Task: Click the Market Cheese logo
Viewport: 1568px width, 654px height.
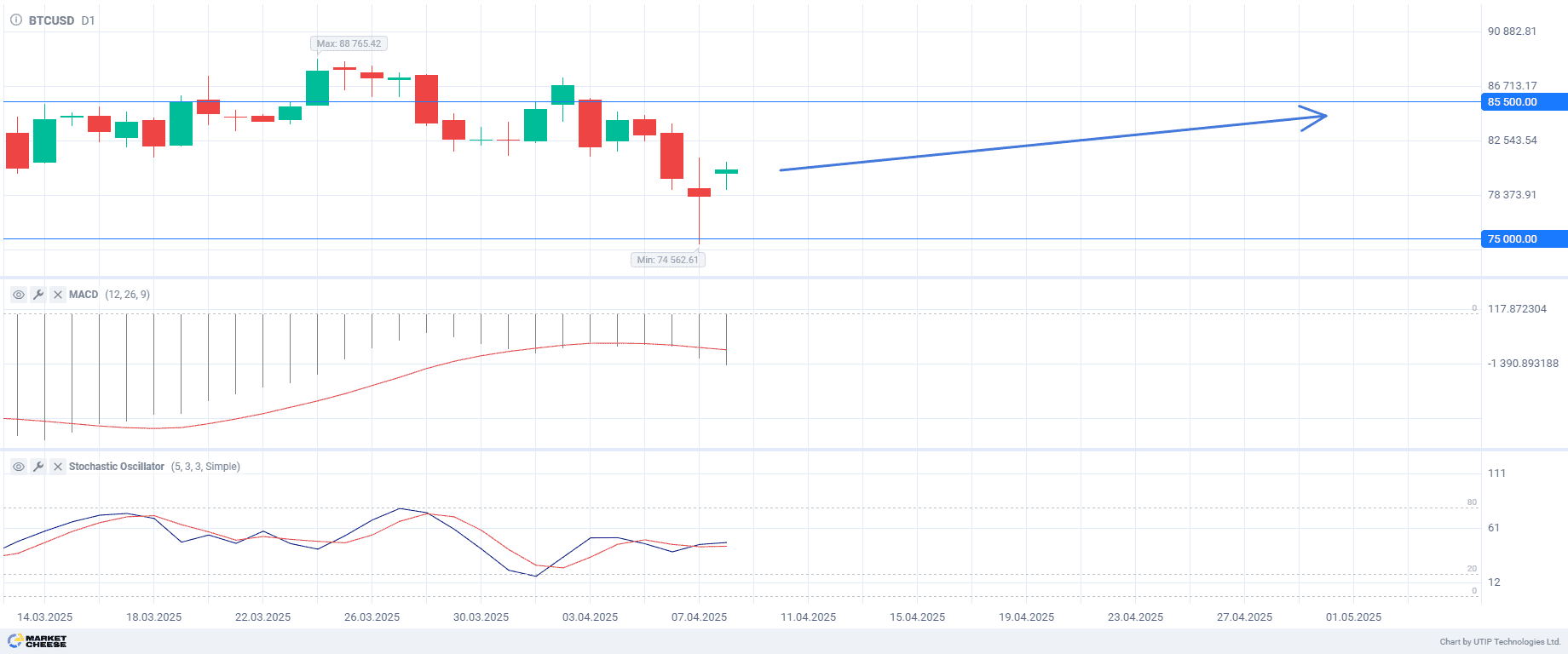Action: pos(37,641)
